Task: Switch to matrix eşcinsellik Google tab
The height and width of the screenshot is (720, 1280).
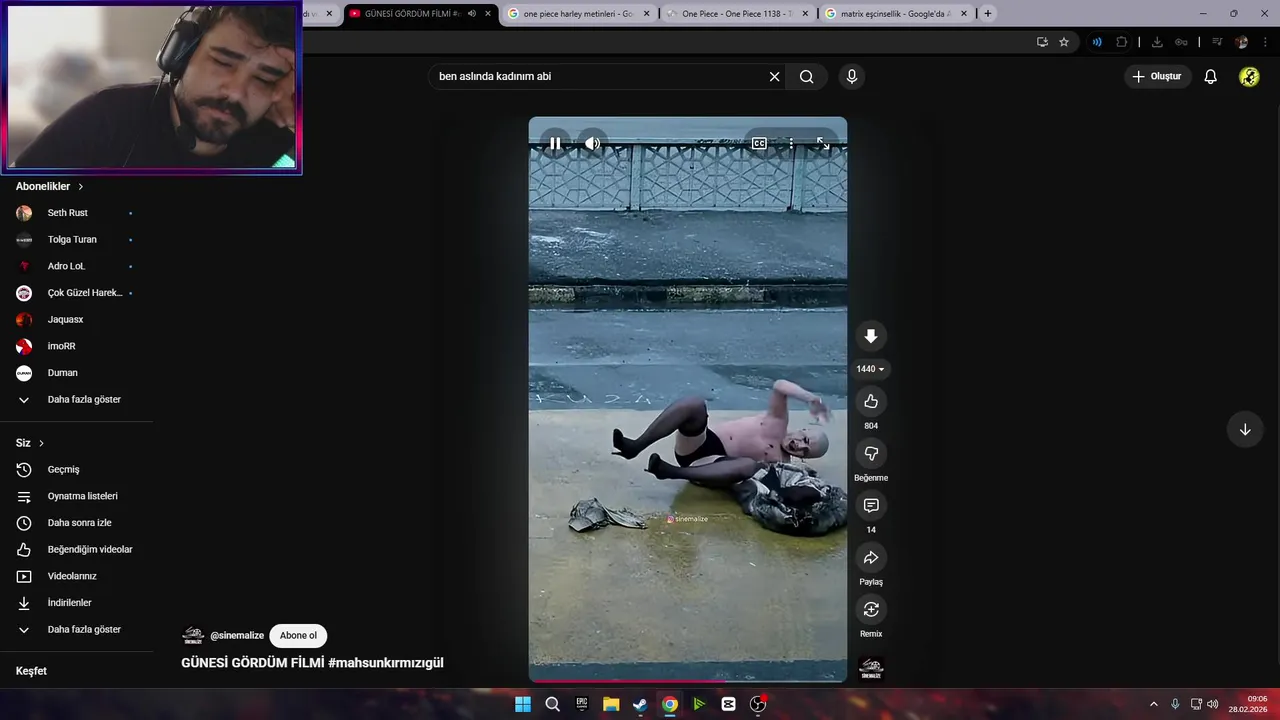Action: pyautogui.click(x=896, y=14)
